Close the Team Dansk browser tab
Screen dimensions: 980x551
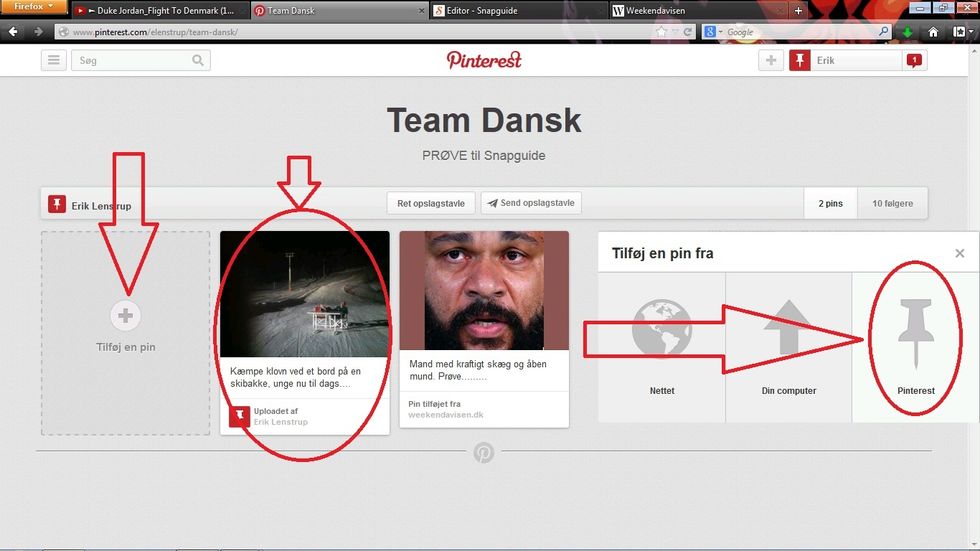[421, 11]
